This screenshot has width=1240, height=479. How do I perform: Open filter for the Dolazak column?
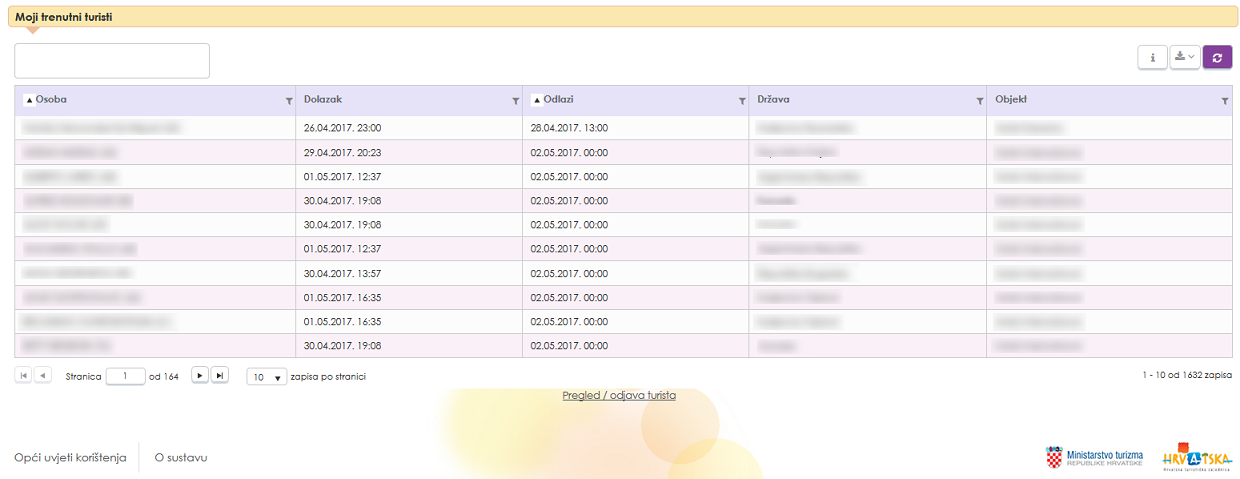515,101
